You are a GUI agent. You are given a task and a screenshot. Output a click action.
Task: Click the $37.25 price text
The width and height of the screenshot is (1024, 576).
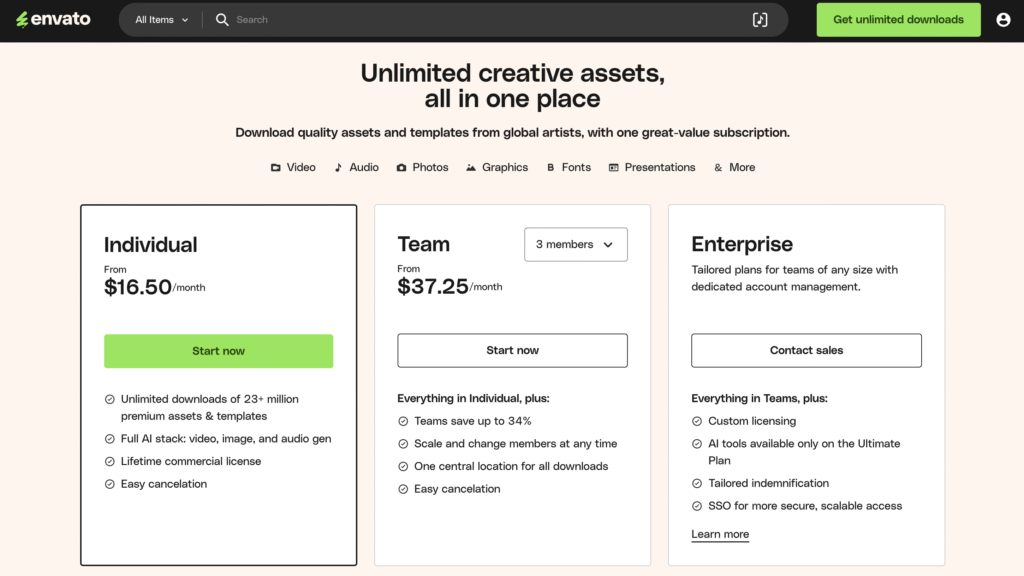[x=433, y=287]
